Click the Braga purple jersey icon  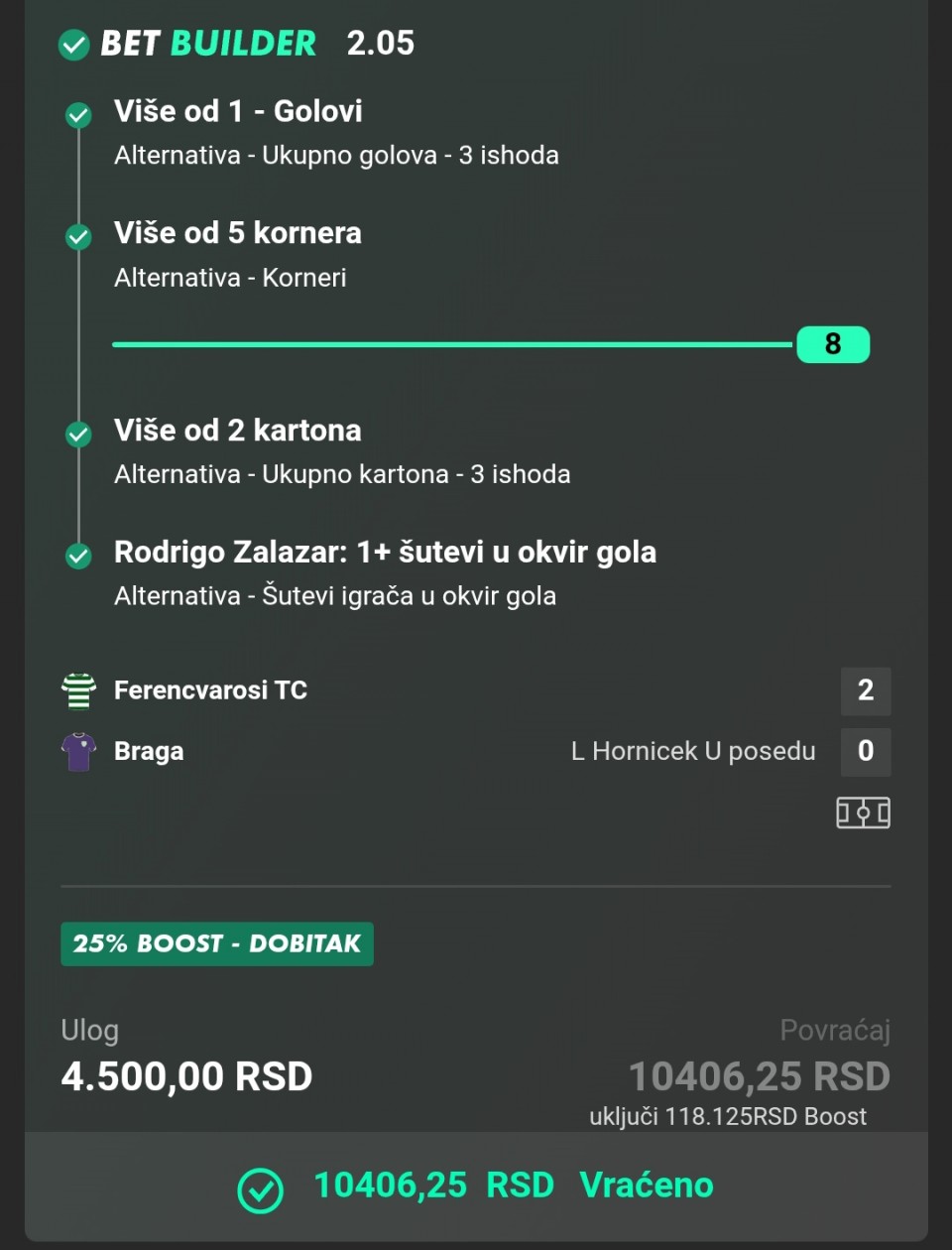coord(78,751)
